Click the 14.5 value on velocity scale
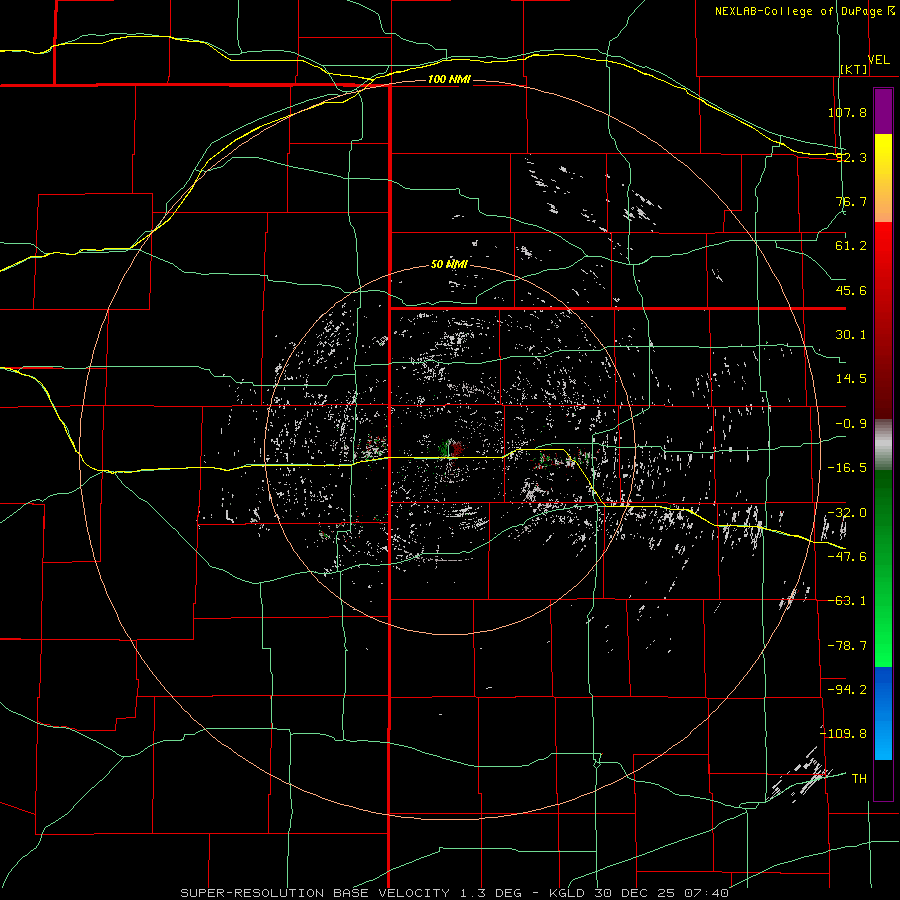 (x=851, y=379)
